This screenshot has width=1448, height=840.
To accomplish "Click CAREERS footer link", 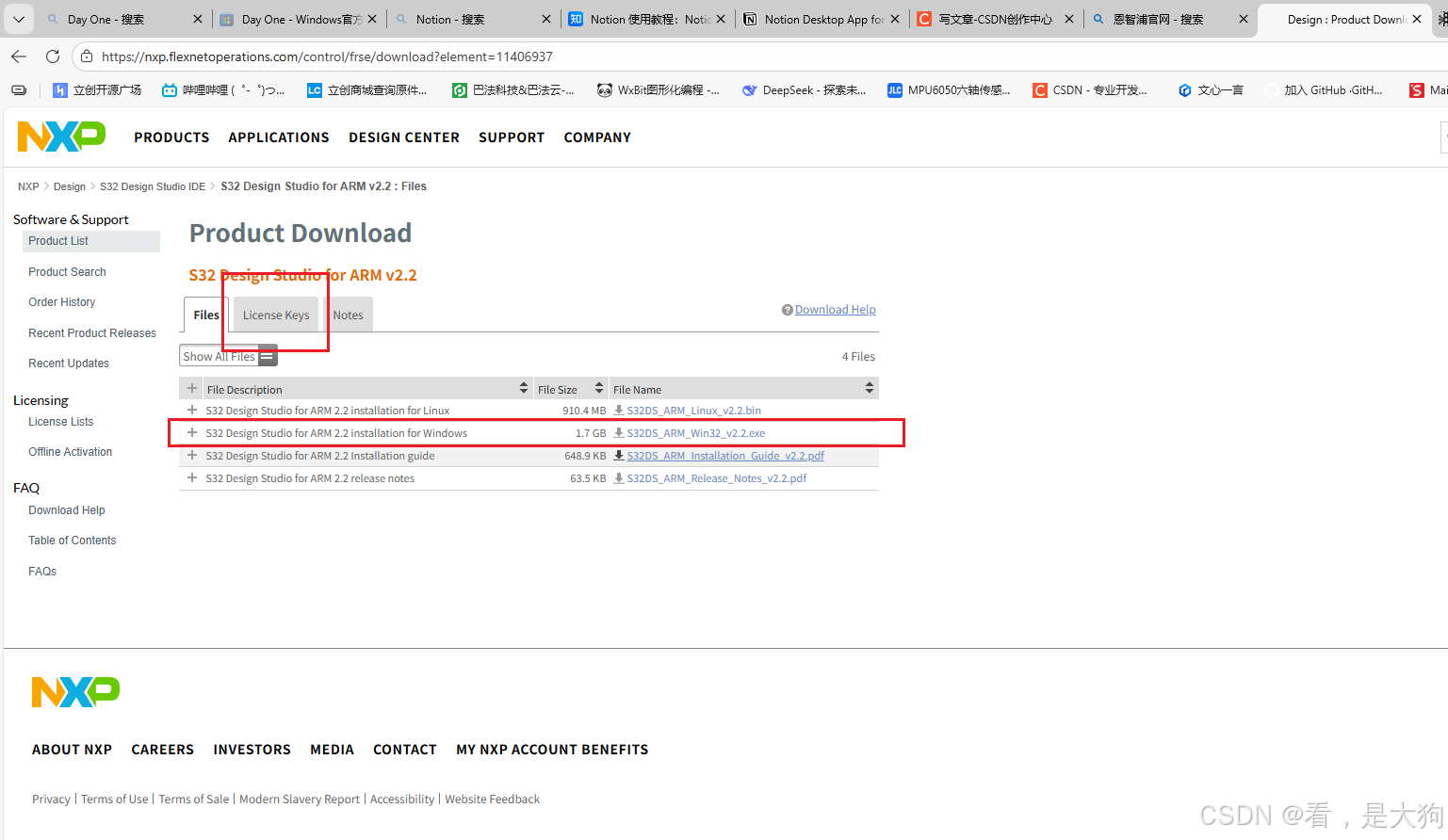I will (x=162, y=750).
